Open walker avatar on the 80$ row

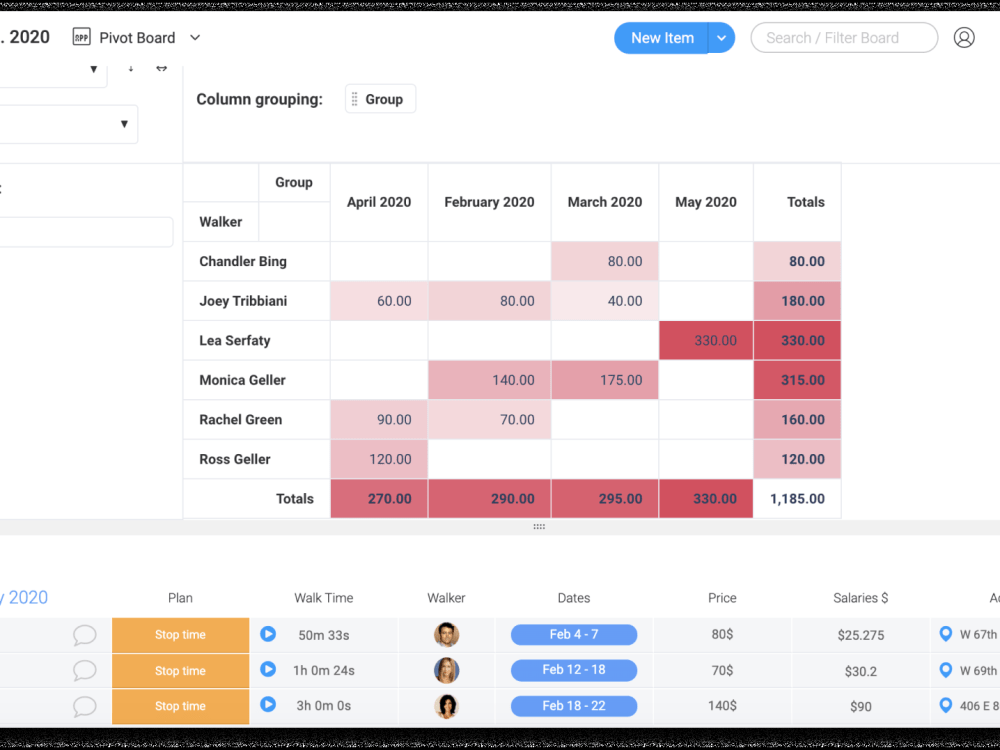[x=446, y=635]
